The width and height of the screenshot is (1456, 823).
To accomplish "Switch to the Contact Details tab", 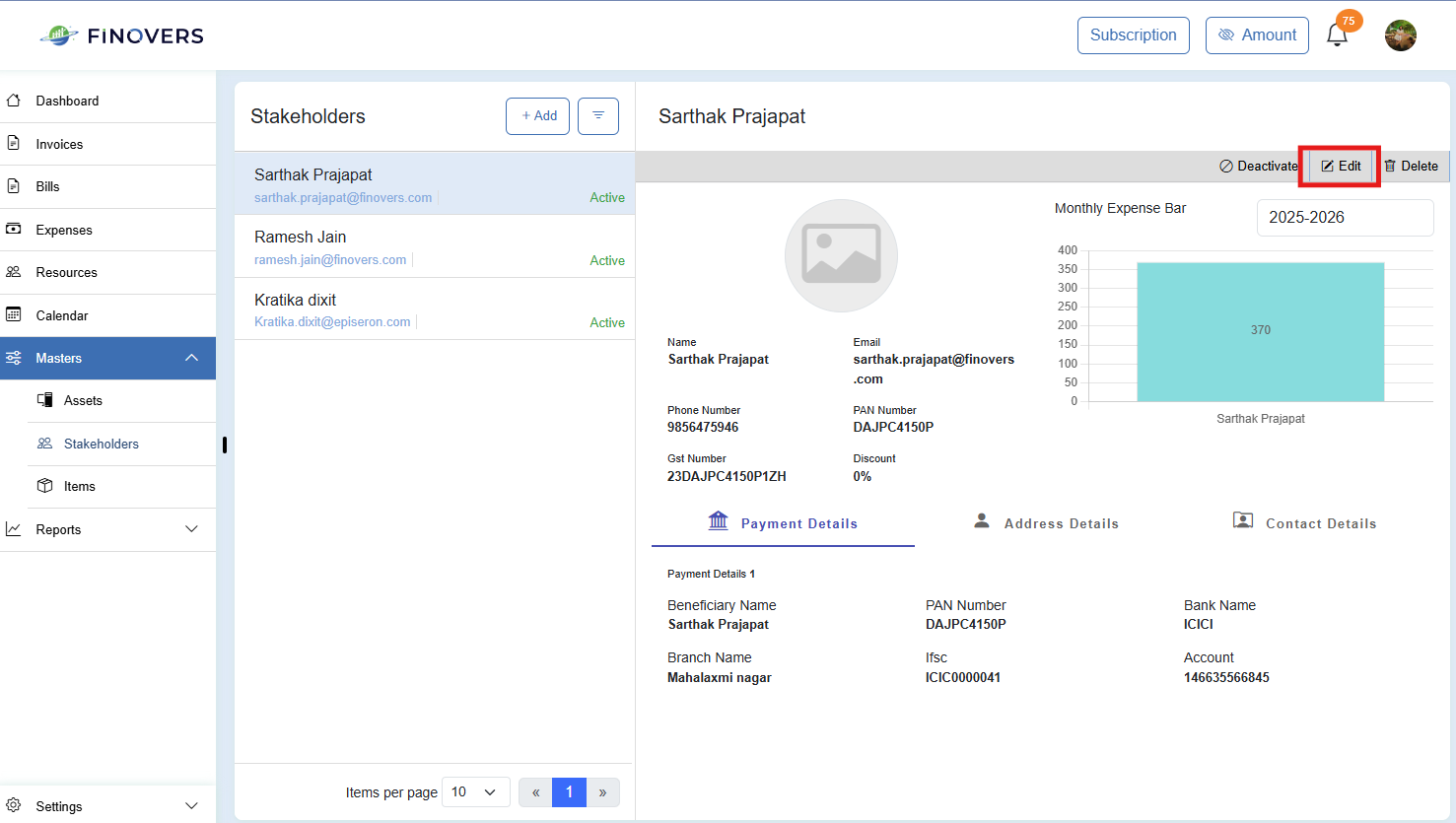I will point(1304,523).
